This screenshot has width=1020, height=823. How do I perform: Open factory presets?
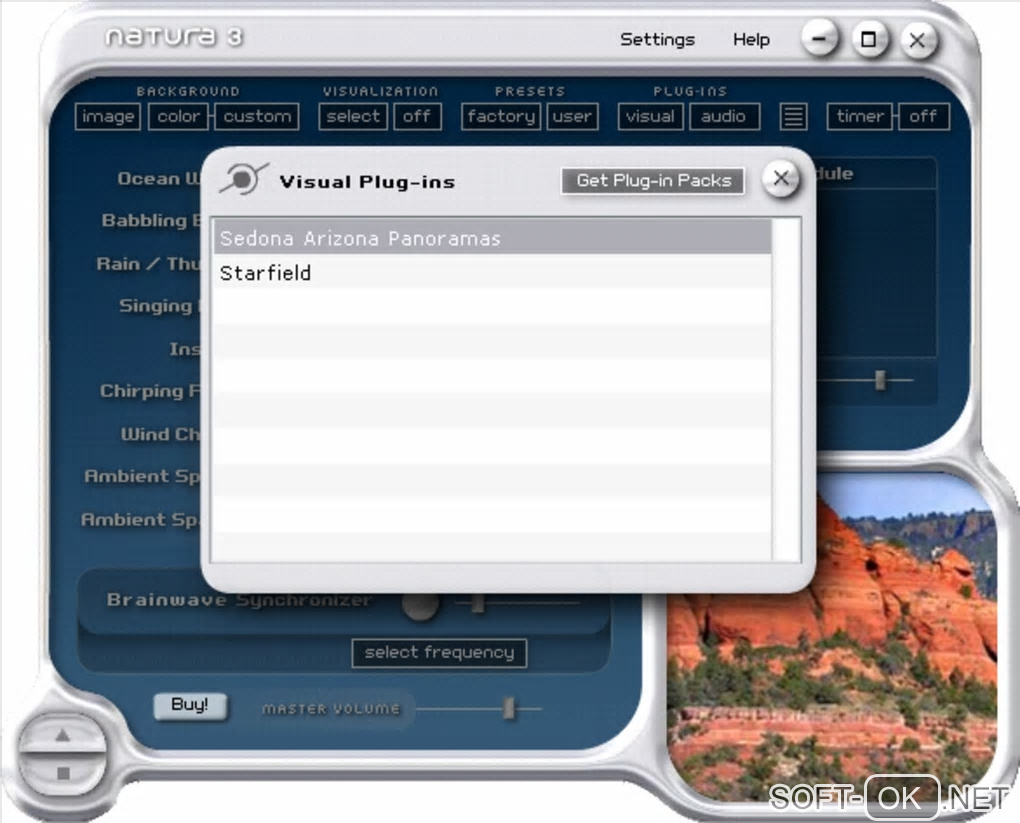tap(501, 116)
